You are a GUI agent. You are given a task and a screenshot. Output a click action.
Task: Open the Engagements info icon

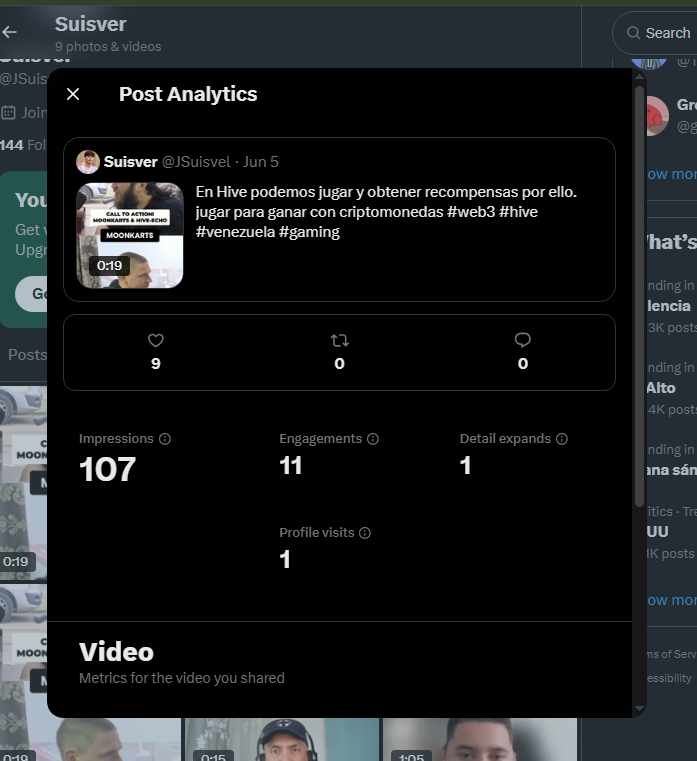coord(373,439)
